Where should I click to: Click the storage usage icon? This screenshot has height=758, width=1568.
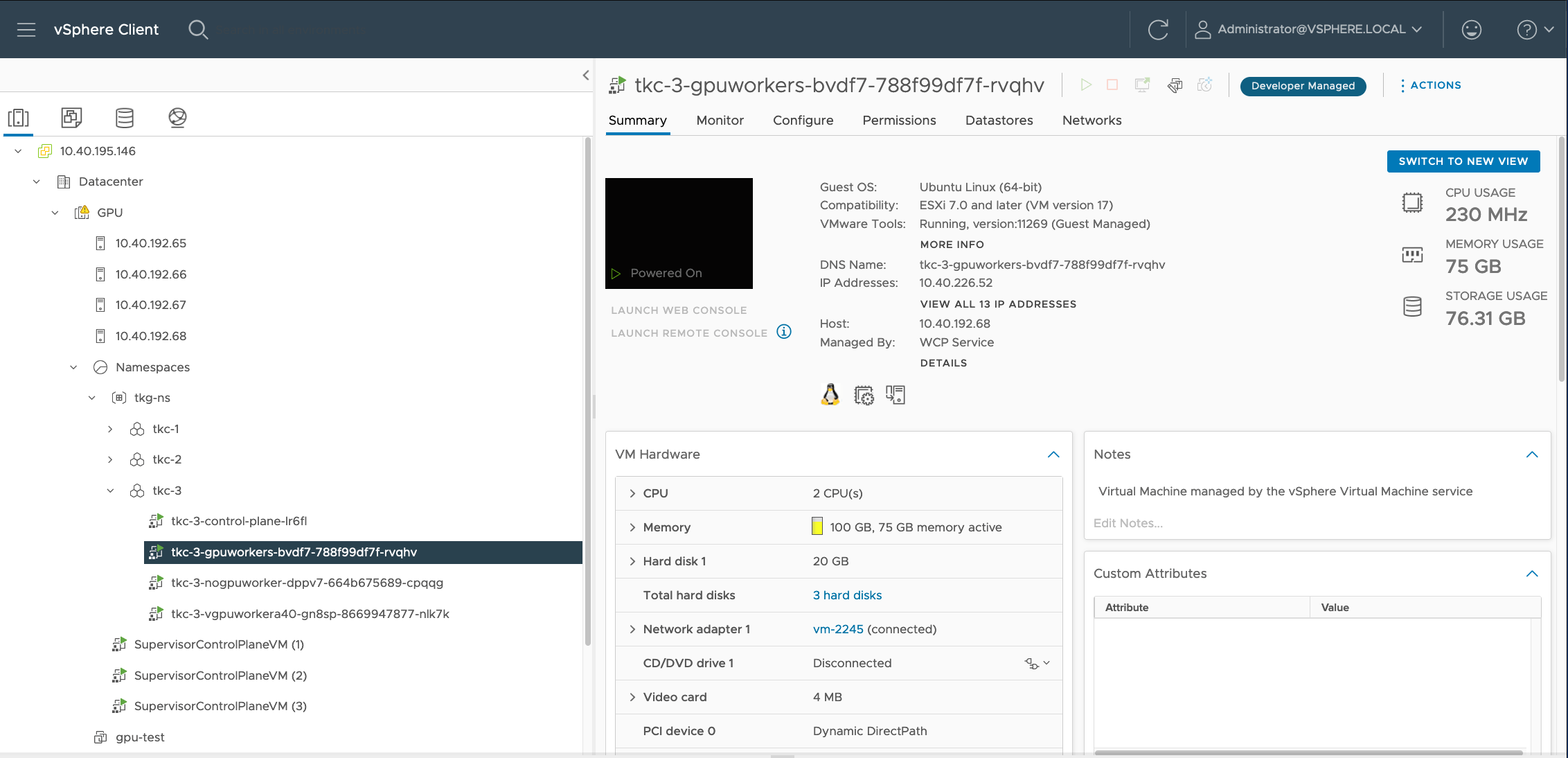[x=1412, y=306]
